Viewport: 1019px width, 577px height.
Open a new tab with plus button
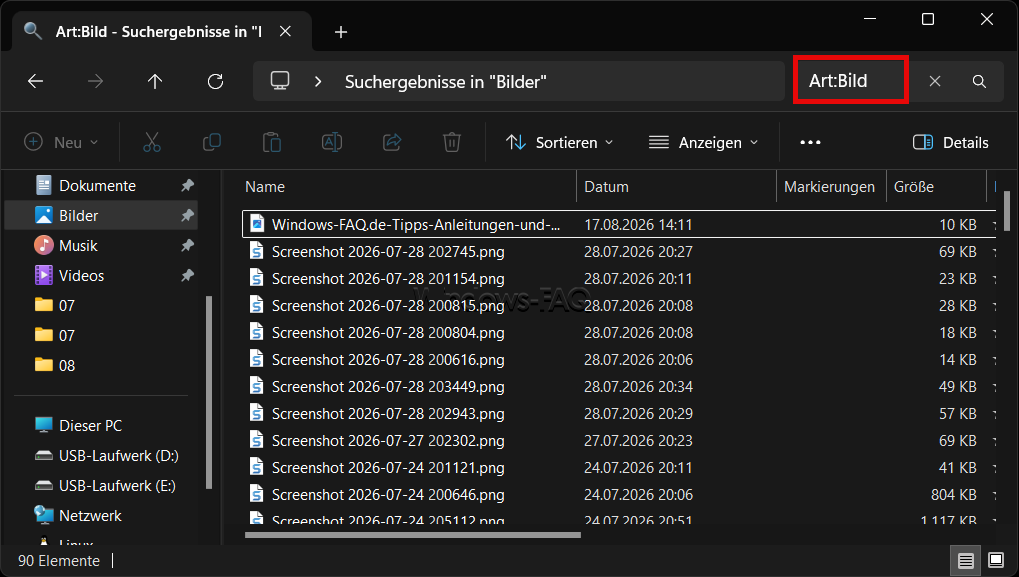coord(341,32)
